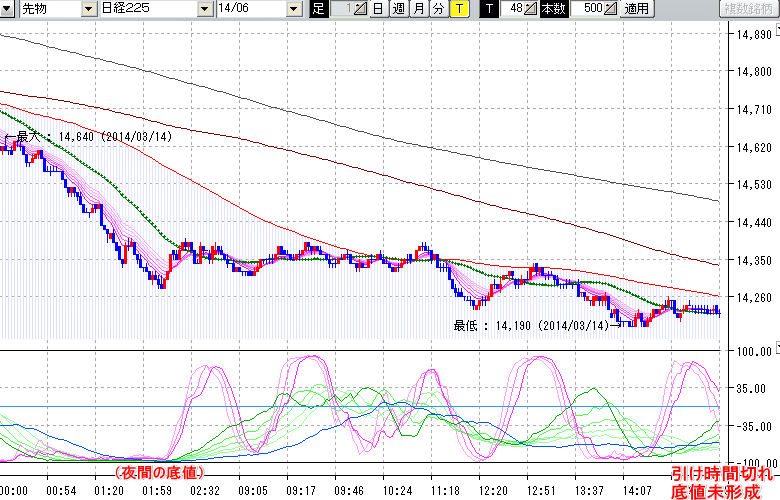Click the 09:05 marker on the time axis
This screenshot has width=780, height=500.
point(251,490)
